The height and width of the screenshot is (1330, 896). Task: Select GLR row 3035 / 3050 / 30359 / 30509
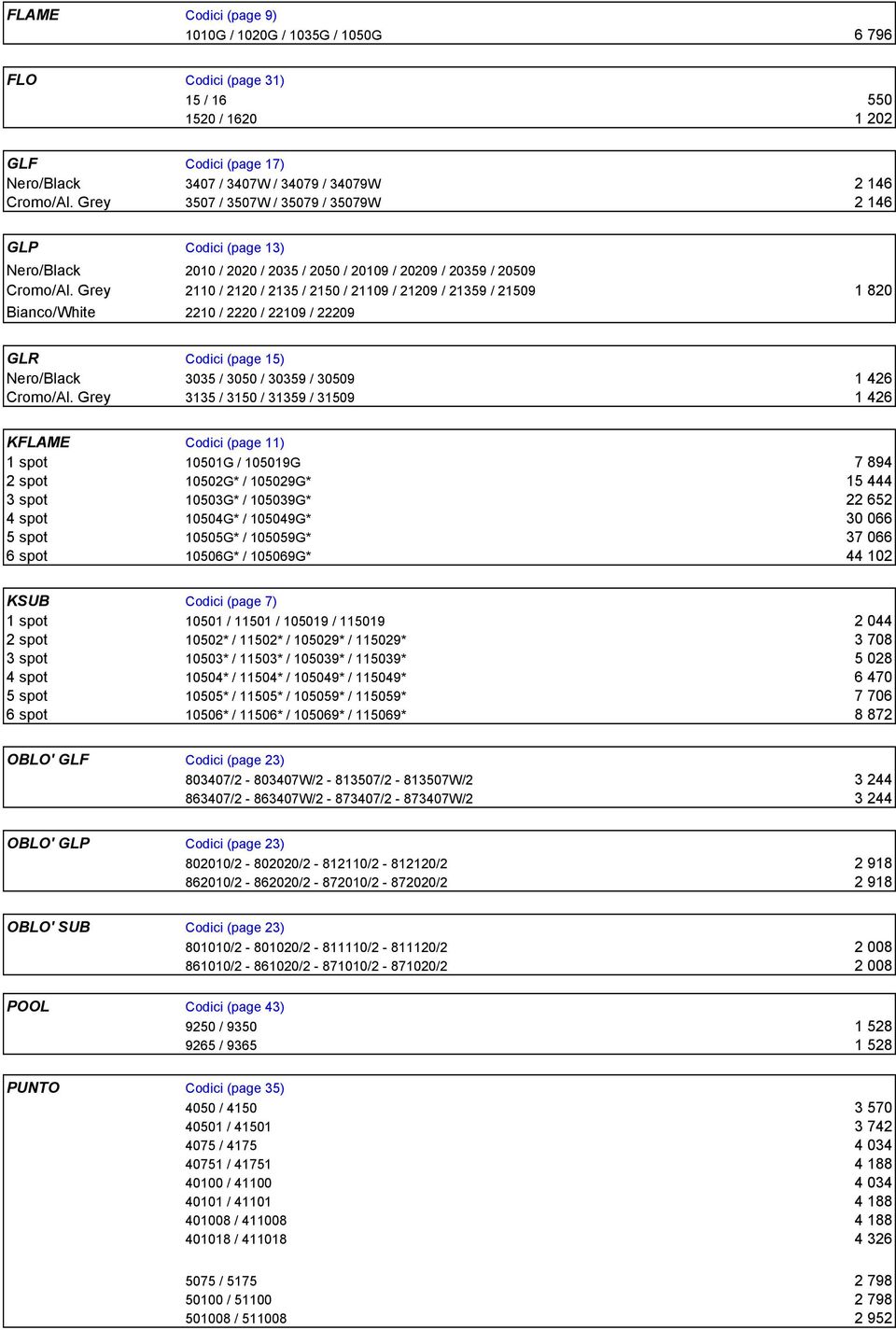270,379
